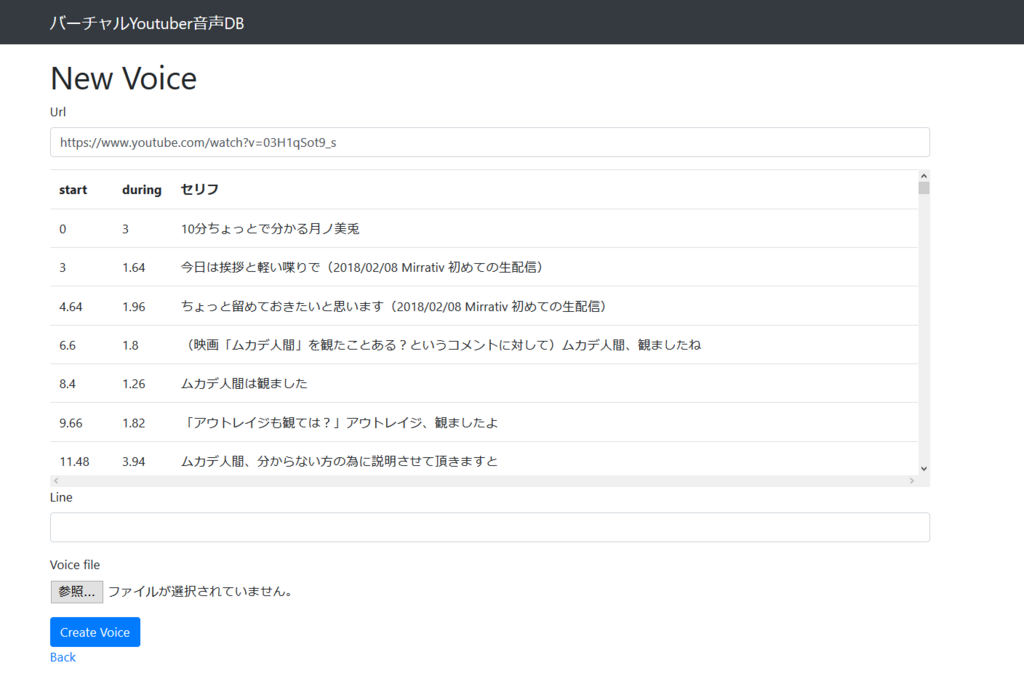Click start value 6.6
Screen dimensions: 1024x676
click(x=67, y=346)
